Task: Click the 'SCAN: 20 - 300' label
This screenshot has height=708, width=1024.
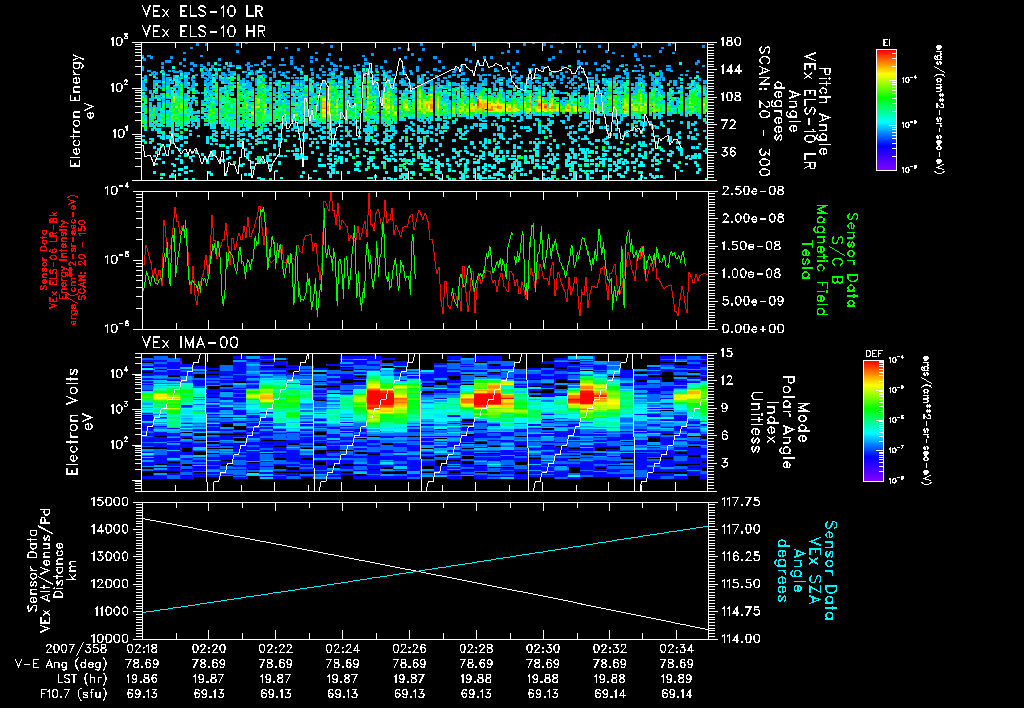Action: coord(763,111)
